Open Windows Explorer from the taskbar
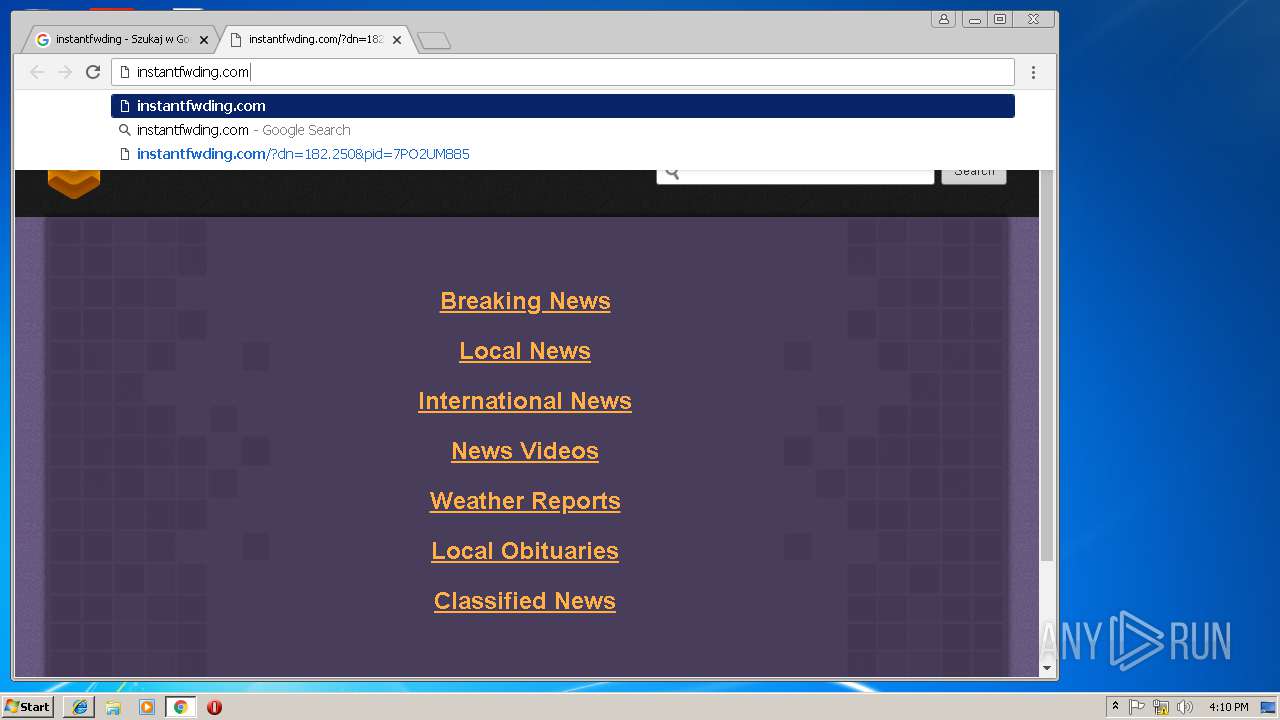The width and height of the screenshot is (1280, 720). (113, 707)
